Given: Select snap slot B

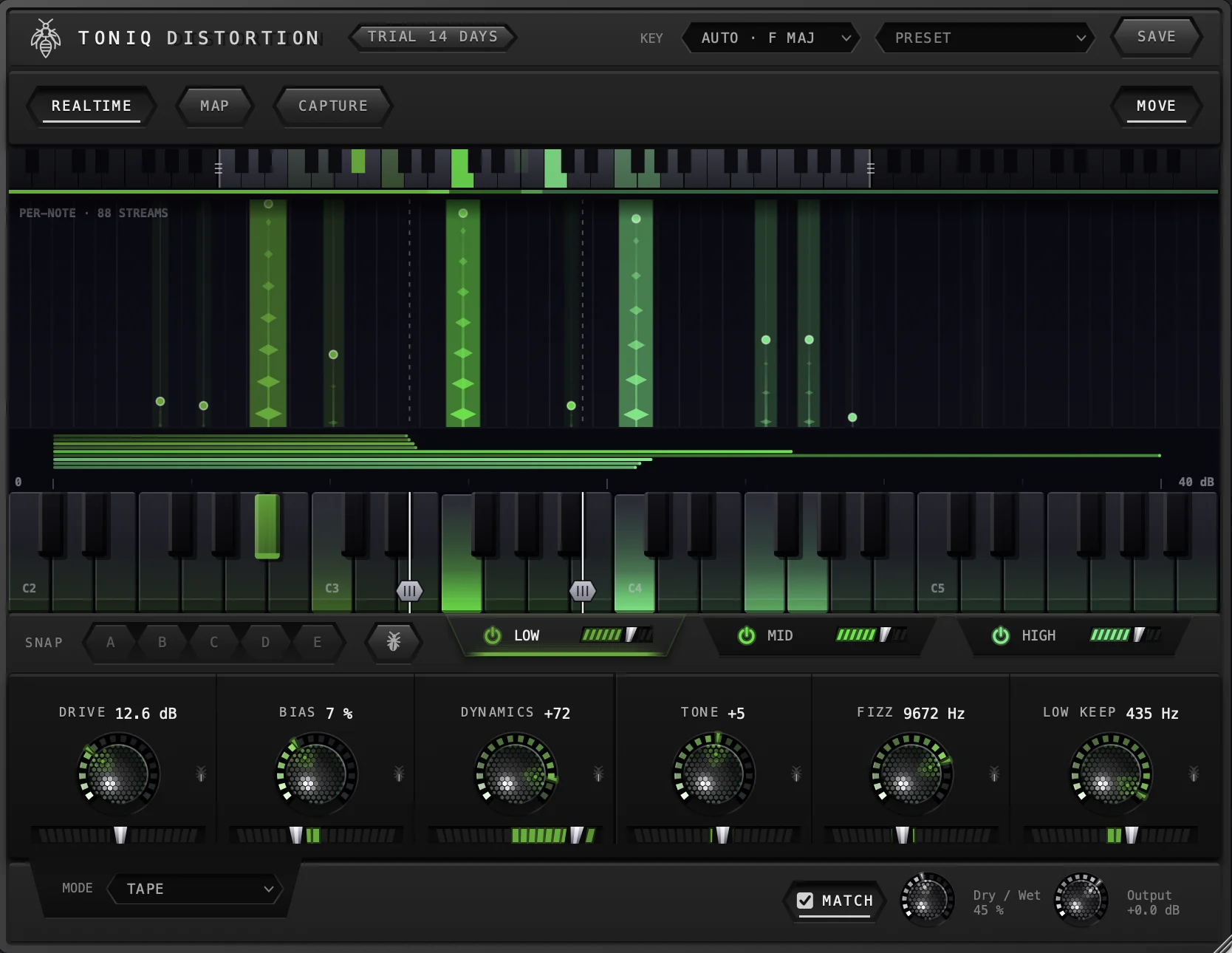Looking at the screenshot, I should (162, 642).
